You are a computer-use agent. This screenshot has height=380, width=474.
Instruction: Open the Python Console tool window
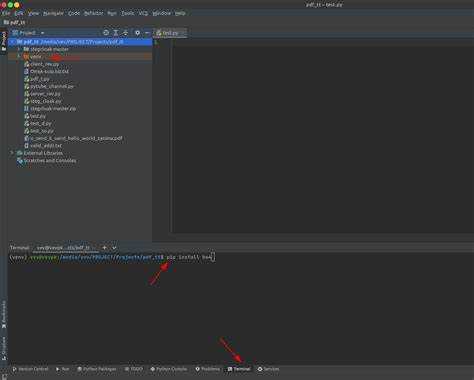pyautogui.click(x=168, y=369)
